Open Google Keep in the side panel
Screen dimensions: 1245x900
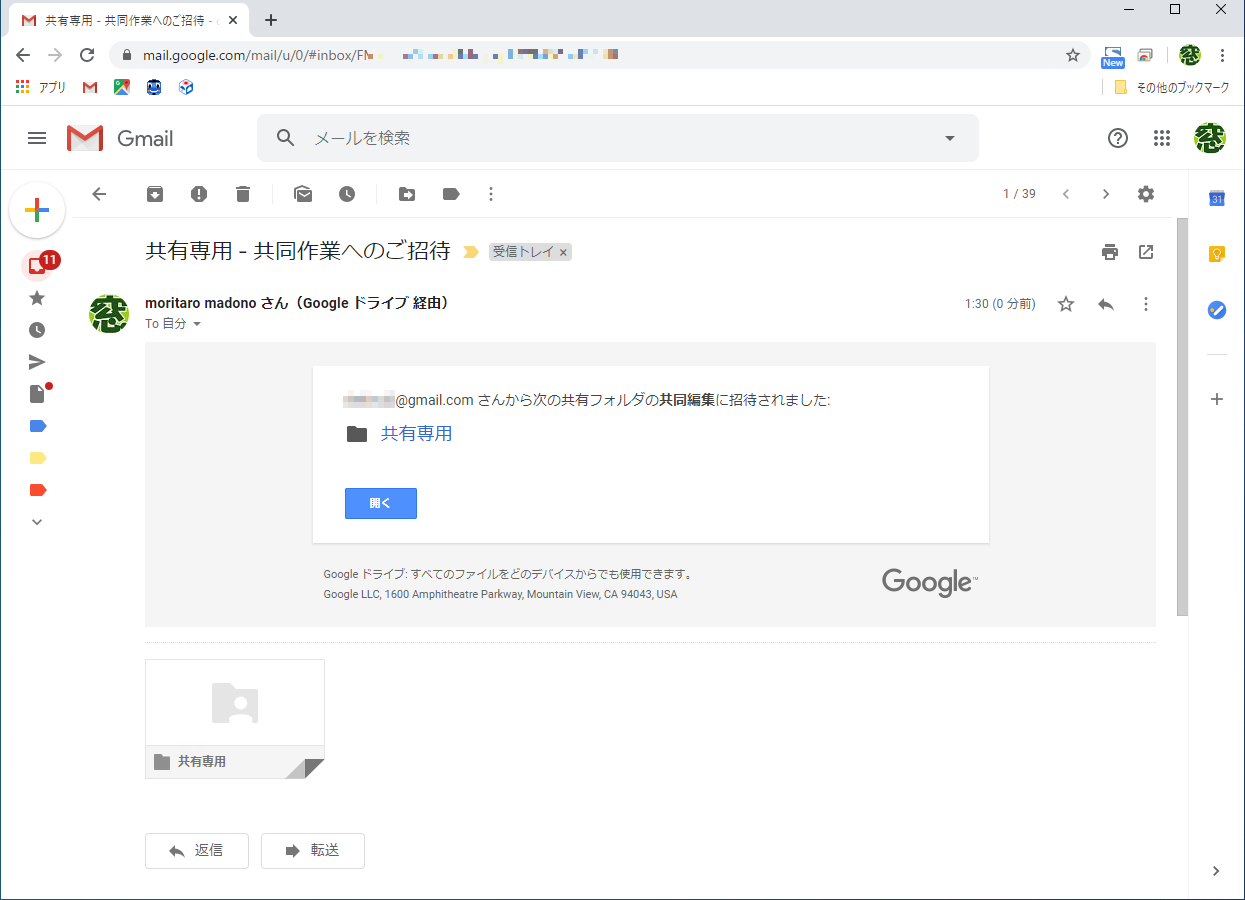(x=1216, y=254)
